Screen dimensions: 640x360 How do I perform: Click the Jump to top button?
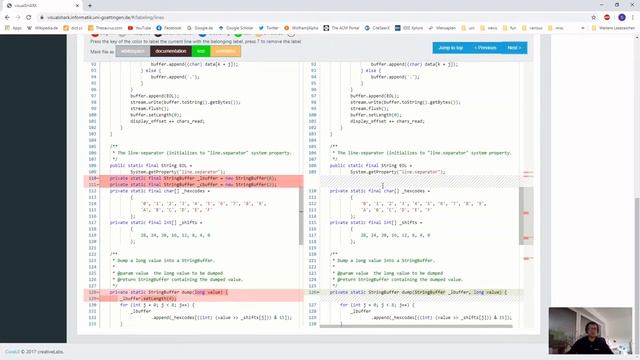click(450, 48)
